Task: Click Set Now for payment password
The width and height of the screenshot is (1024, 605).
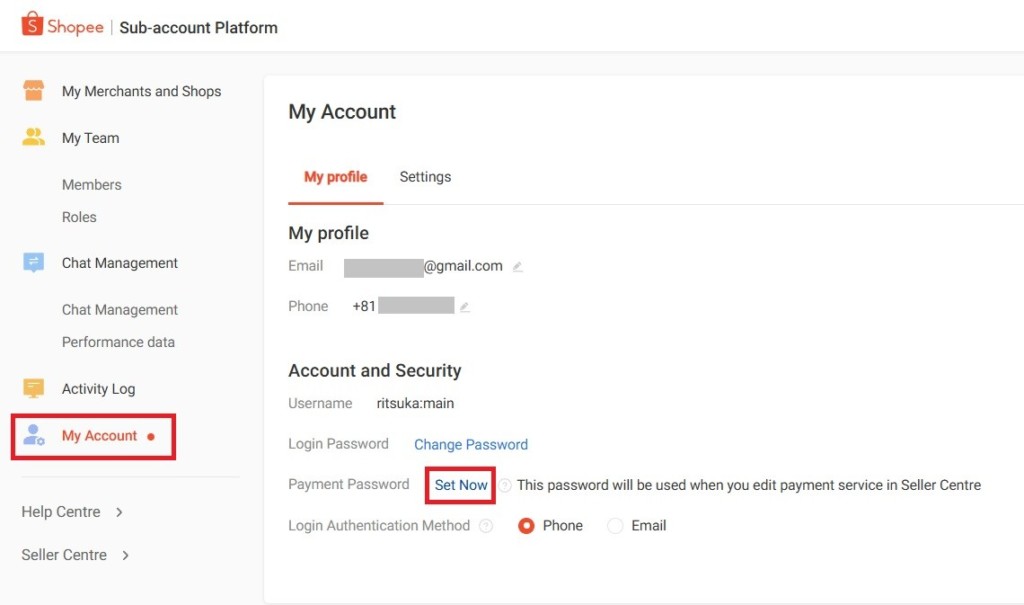Action: click(x=461, y=485)
